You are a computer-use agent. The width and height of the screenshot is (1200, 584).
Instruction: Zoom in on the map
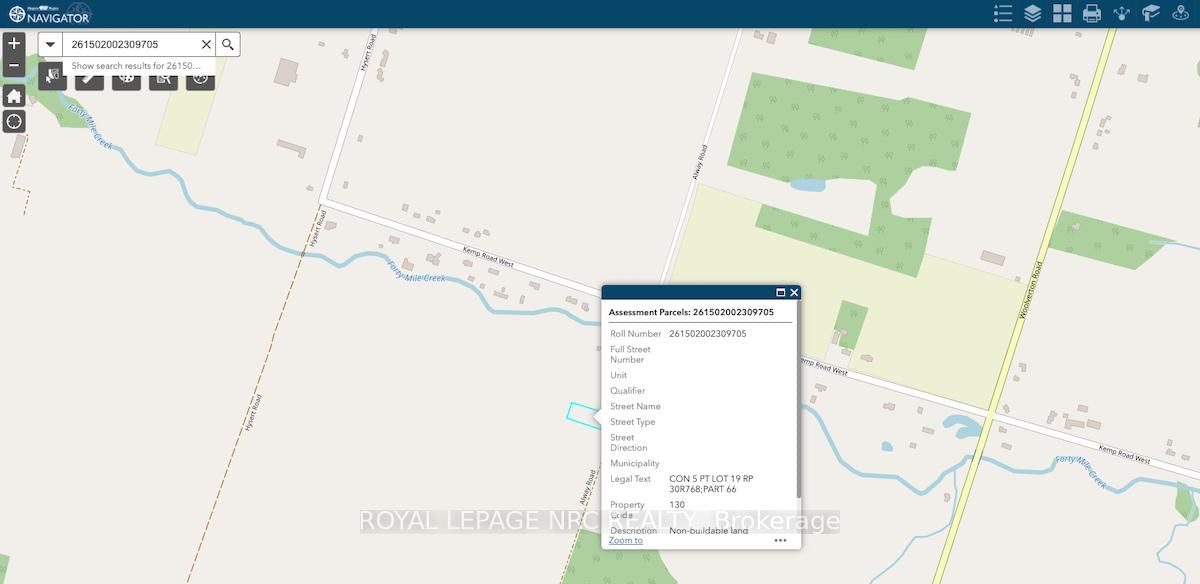pyautogui.click(x=14, y=44)
